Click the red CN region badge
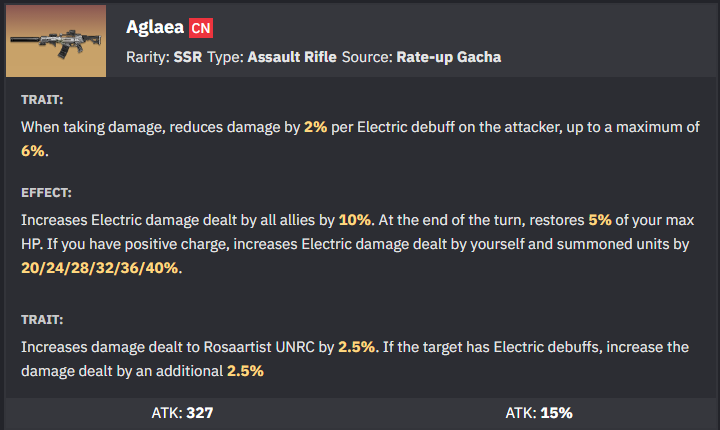720x430 pixels. [201, 27]
